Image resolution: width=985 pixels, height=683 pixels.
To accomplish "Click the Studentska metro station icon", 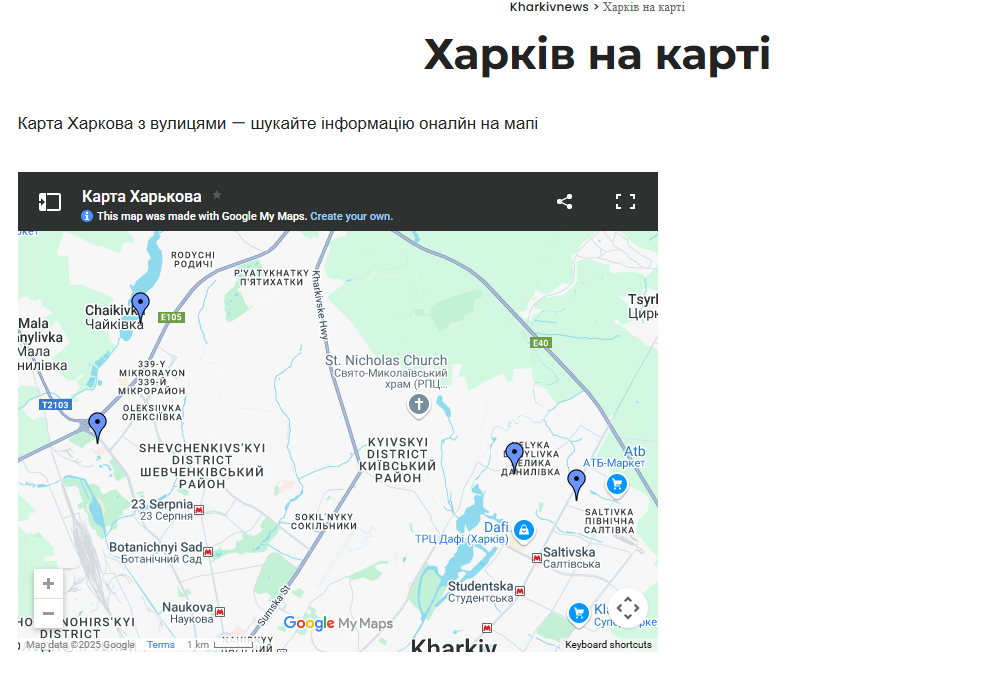I will click(x=520, y=591).
